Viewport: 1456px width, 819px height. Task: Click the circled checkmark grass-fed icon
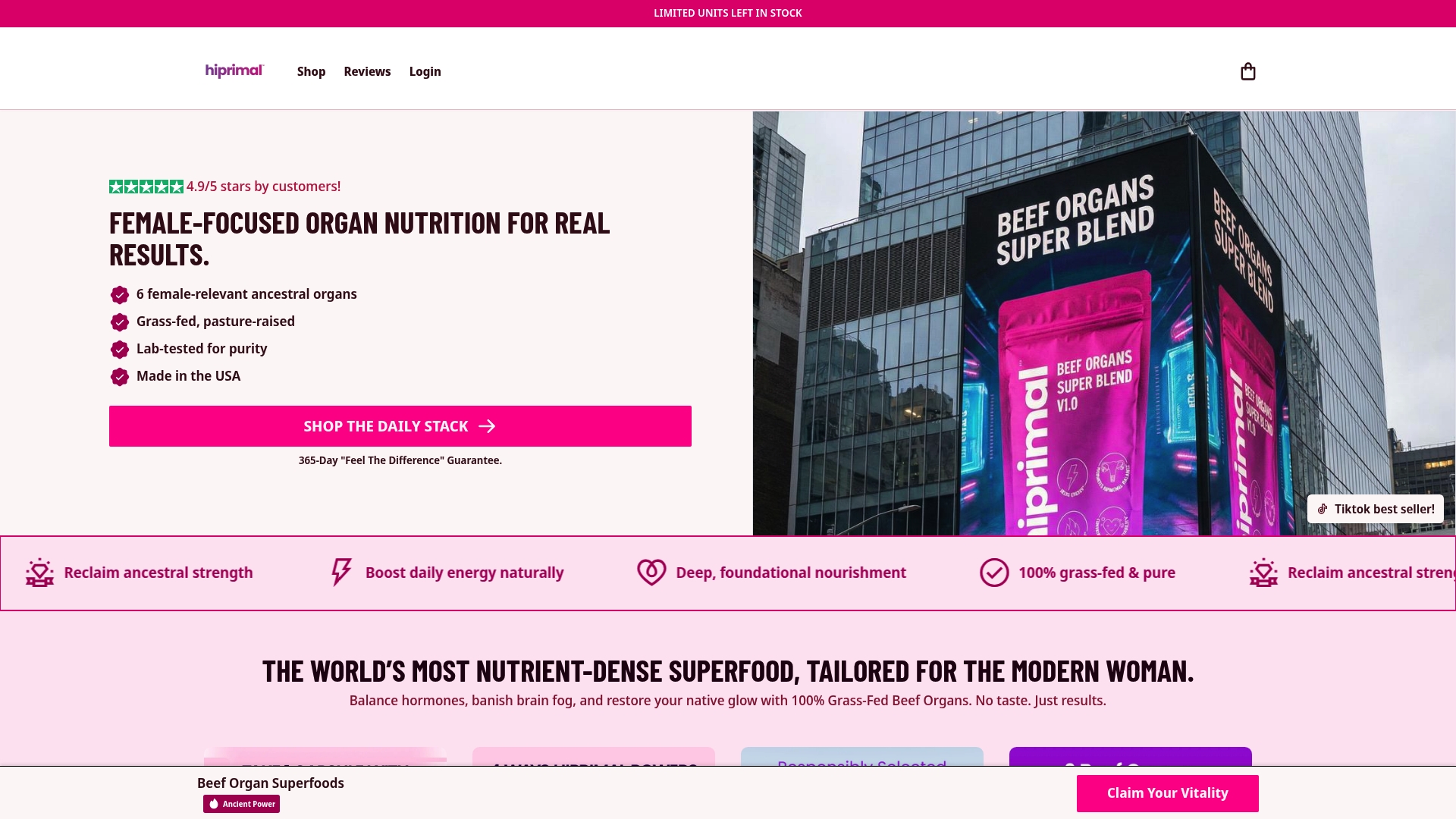(x=994, y=573)
